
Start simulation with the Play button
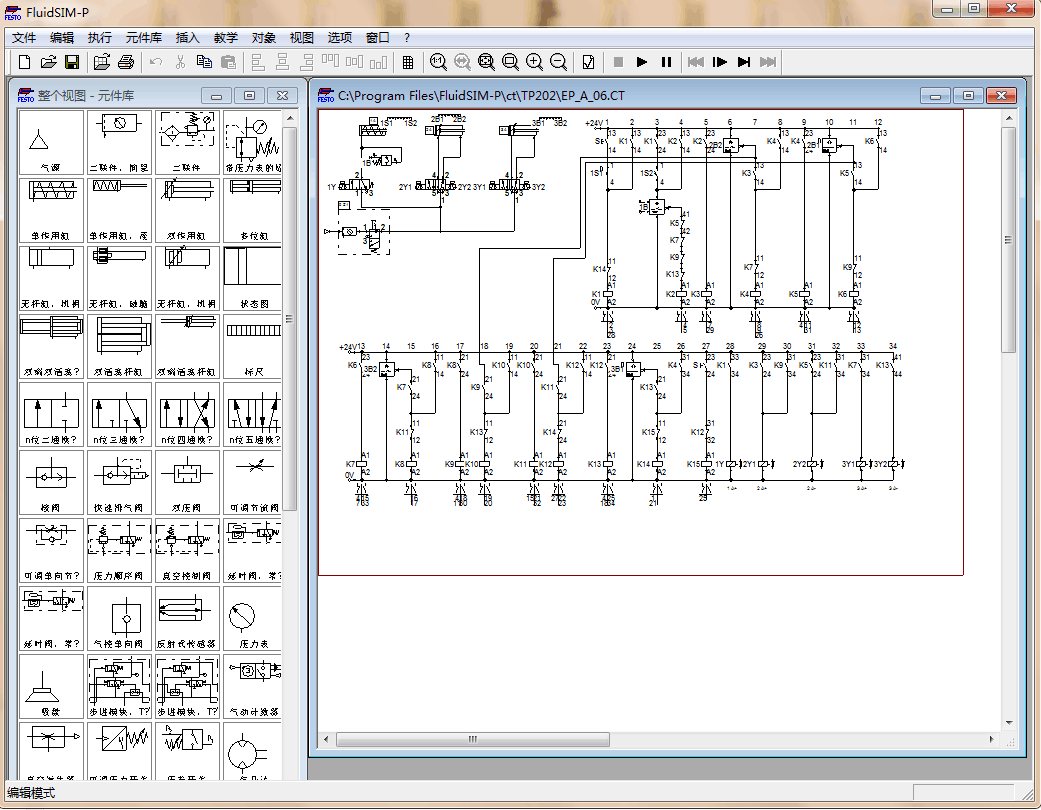point(642,62)
